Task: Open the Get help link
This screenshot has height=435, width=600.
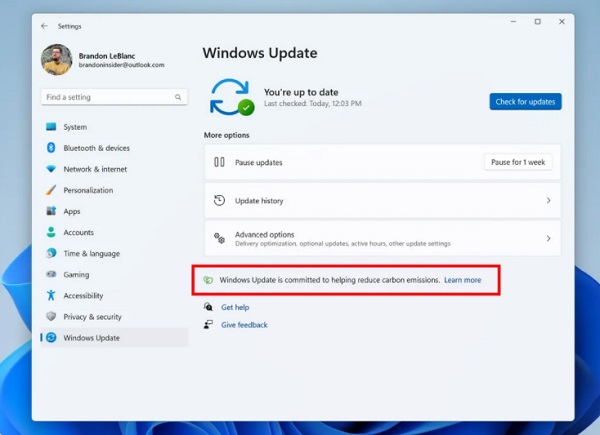Action: tap(235, 307)
